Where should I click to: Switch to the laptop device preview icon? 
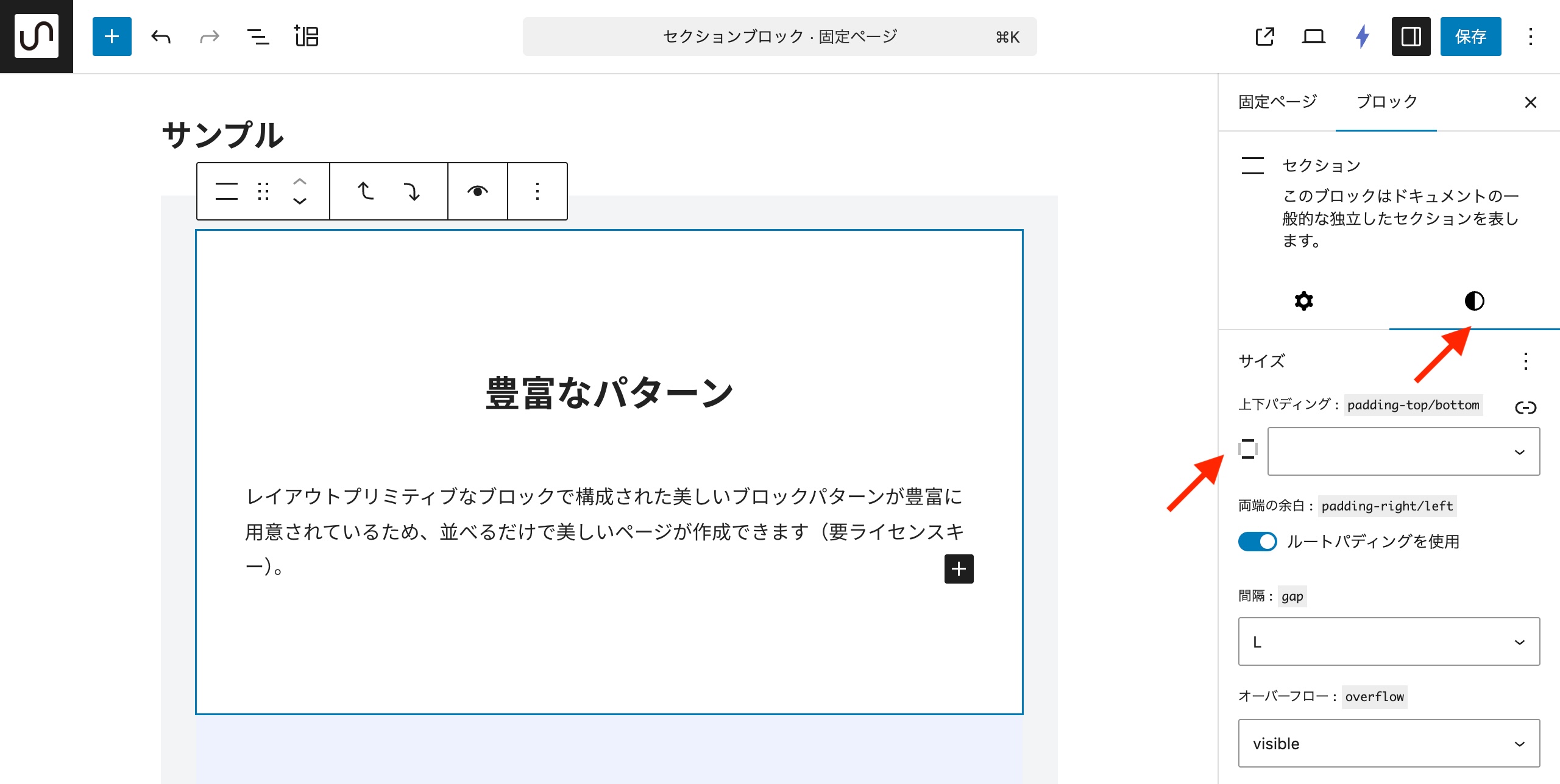pyautogui.click(x=1313, y=37)
